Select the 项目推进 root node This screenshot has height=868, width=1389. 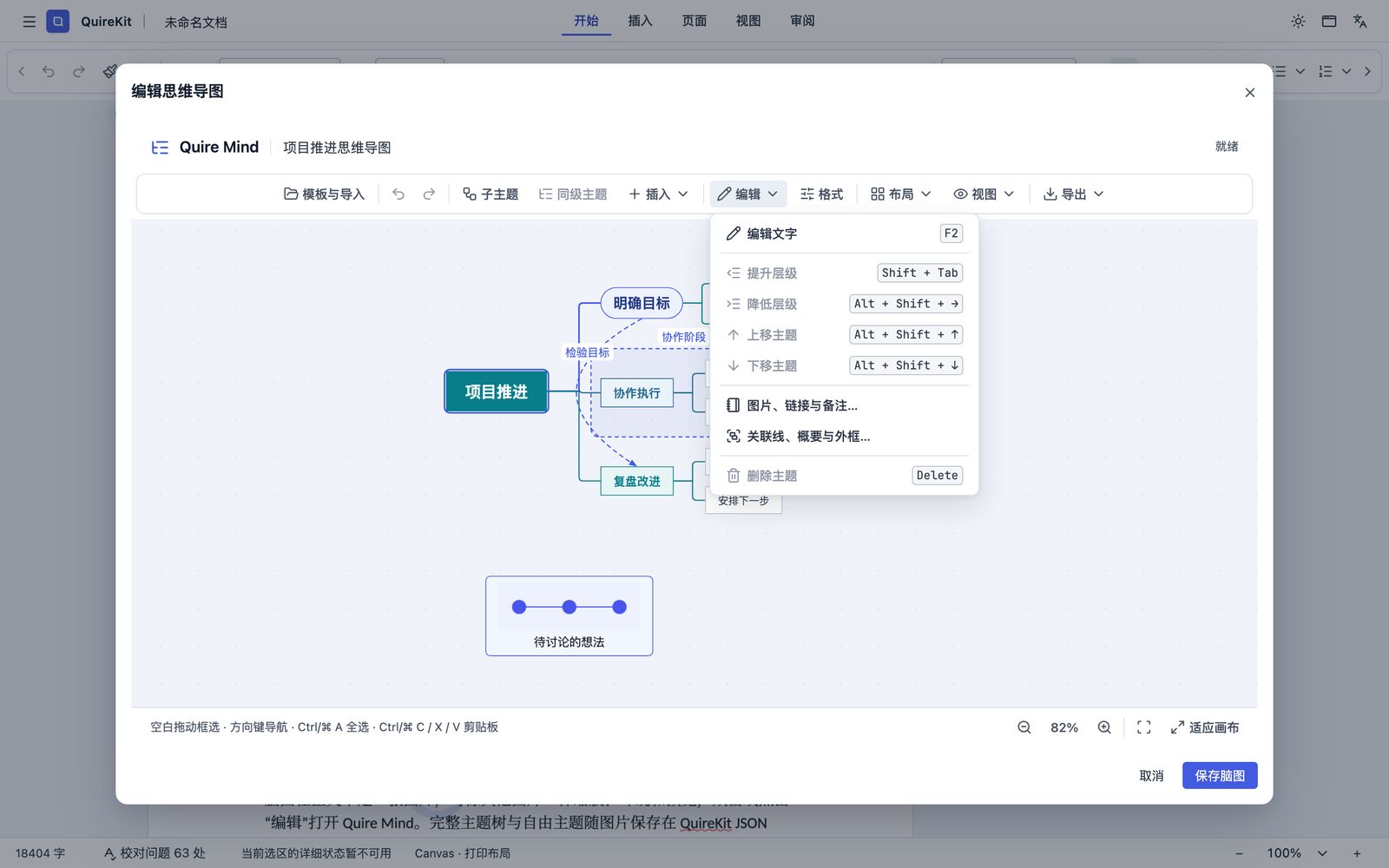point(497,391)
